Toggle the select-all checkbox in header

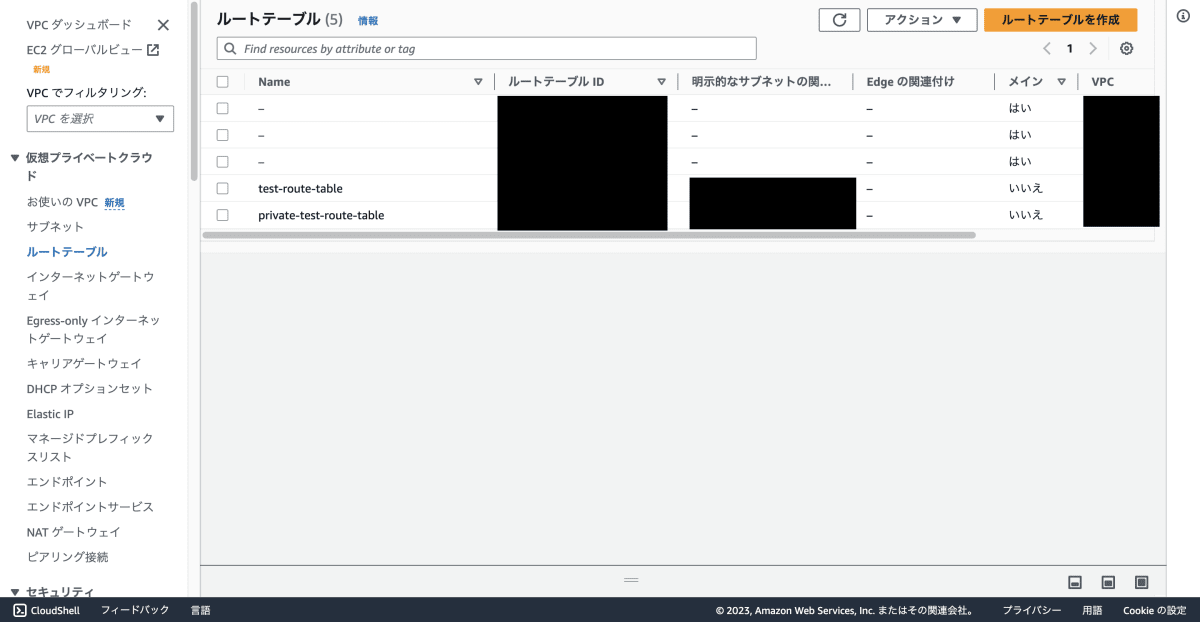[222, 82]
